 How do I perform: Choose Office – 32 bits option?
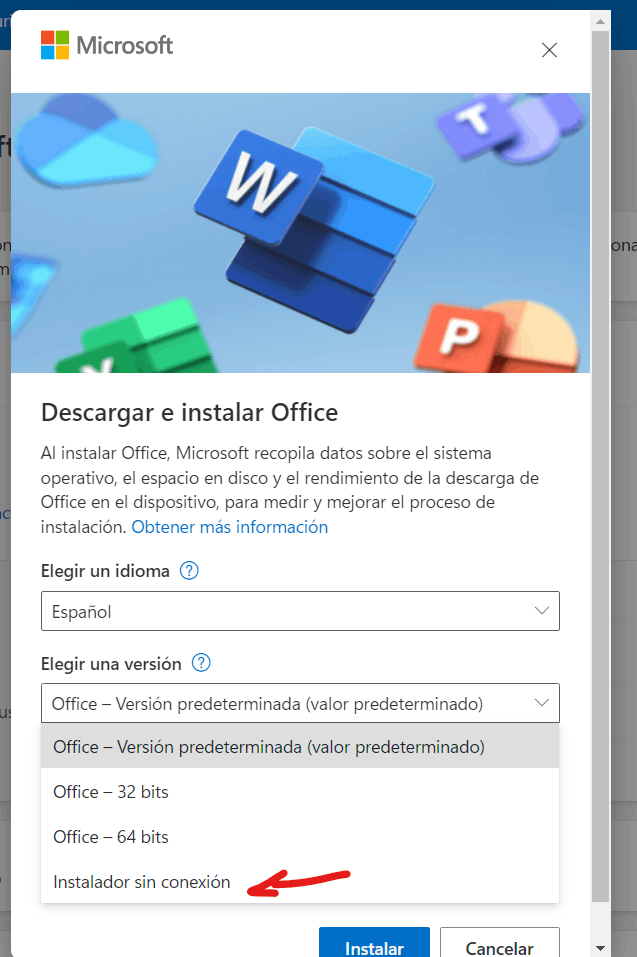[x=300, y=792]
